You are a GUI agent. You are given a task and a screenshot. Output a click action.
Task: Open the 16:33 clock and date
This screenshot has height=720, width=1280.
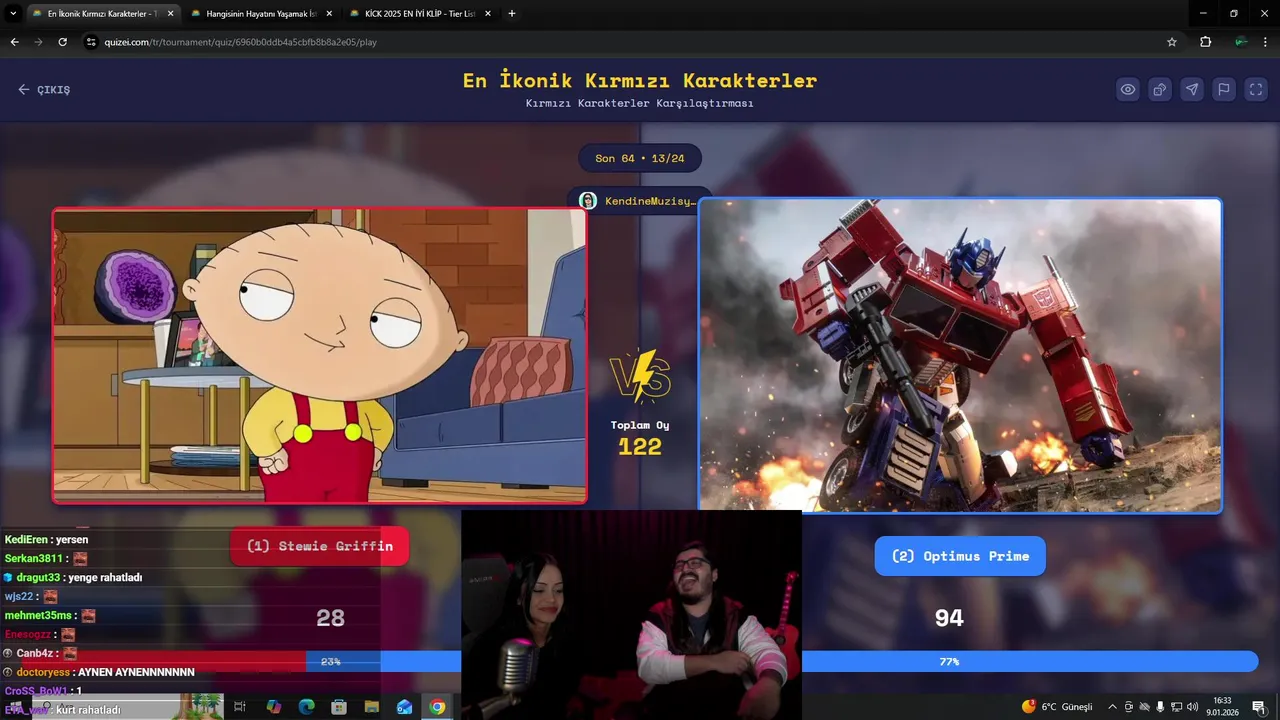point(1222,707)
